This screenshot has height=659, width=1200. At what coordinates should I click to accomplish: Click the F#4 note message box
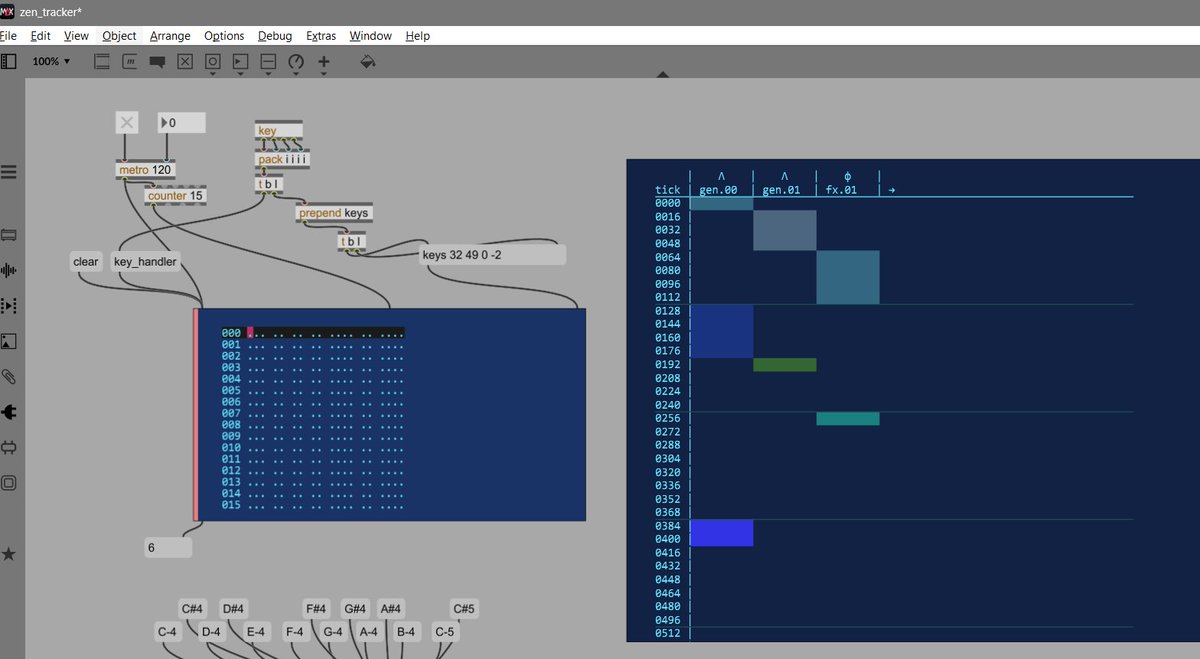click(317, 608)
